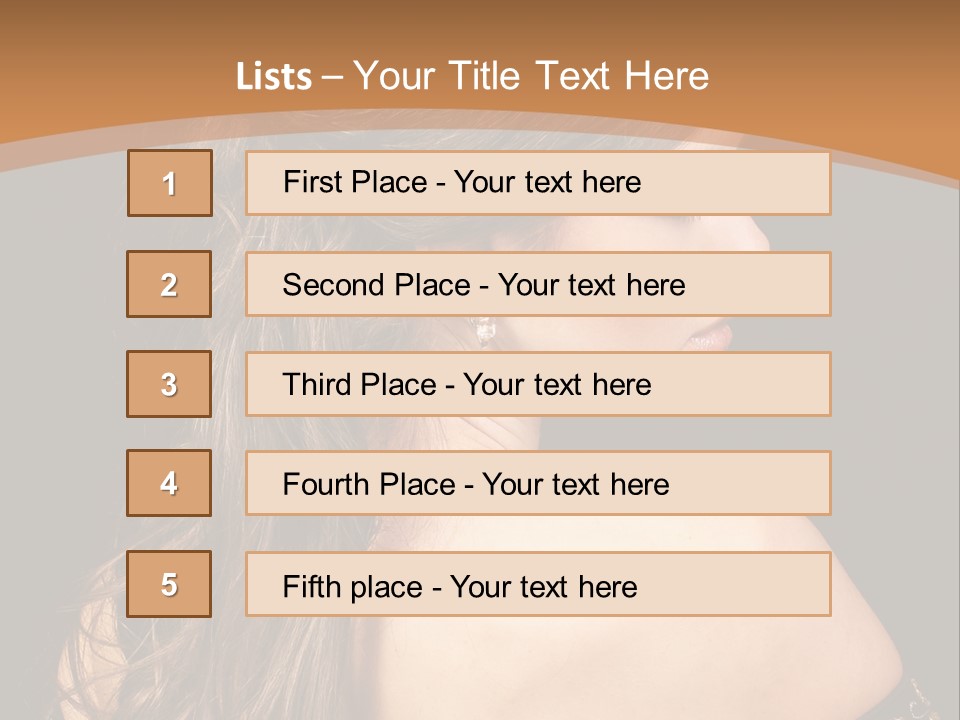Click the woman's nose tip in photo
960x720 pixels.
(764, 240)
